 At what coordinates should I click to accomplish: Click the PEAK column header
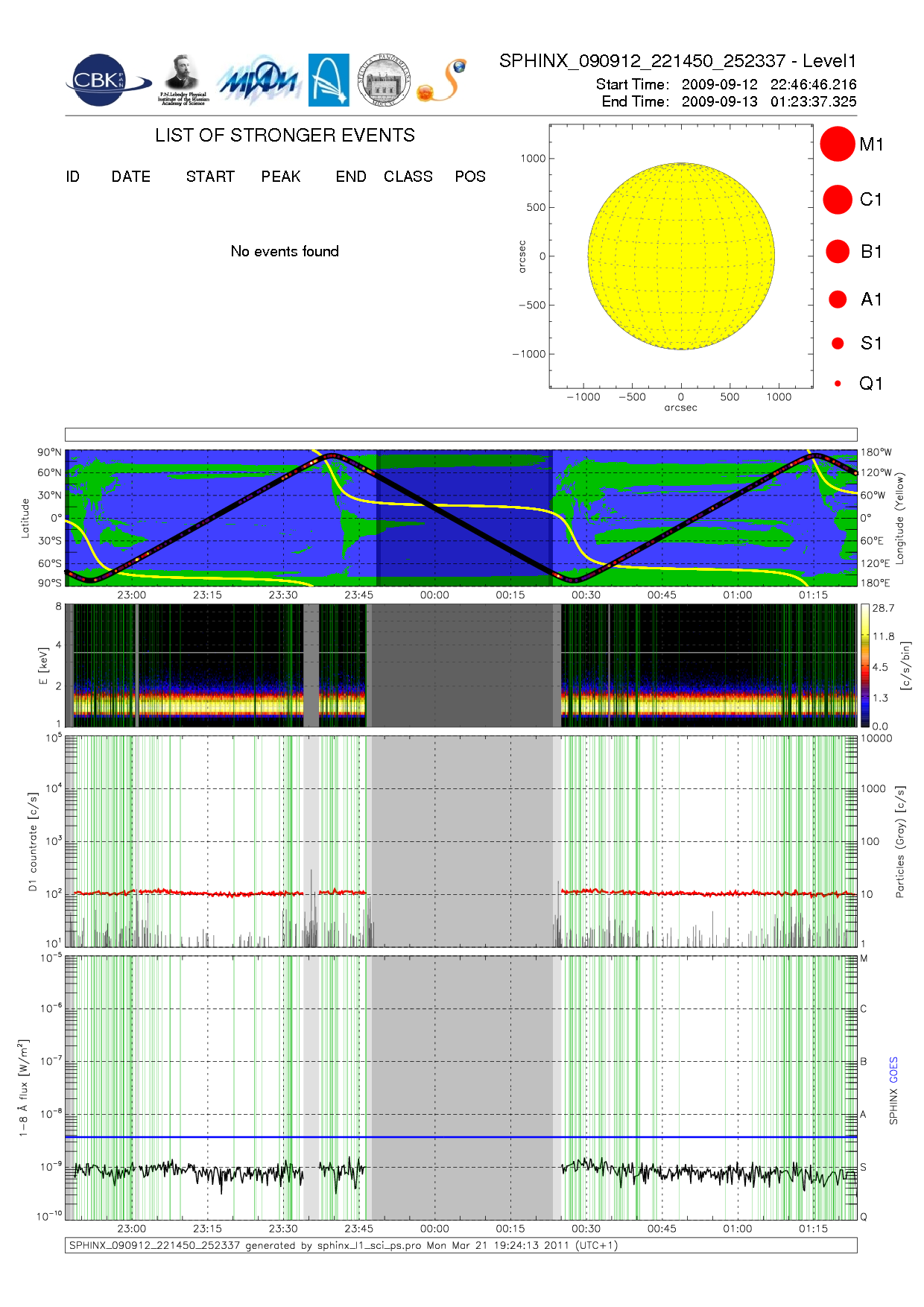click(x=281, y=177)
